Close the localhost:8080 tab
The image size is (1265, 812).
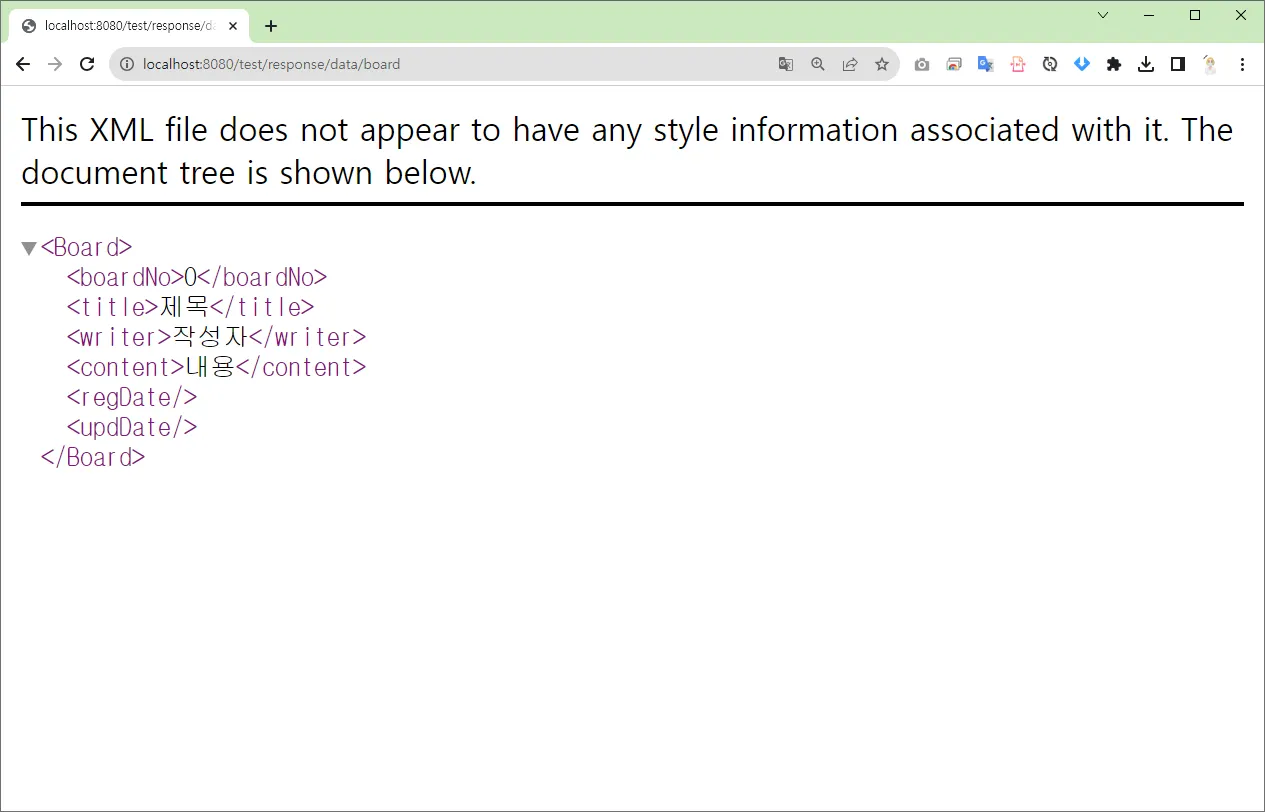[x=233, y=26]
